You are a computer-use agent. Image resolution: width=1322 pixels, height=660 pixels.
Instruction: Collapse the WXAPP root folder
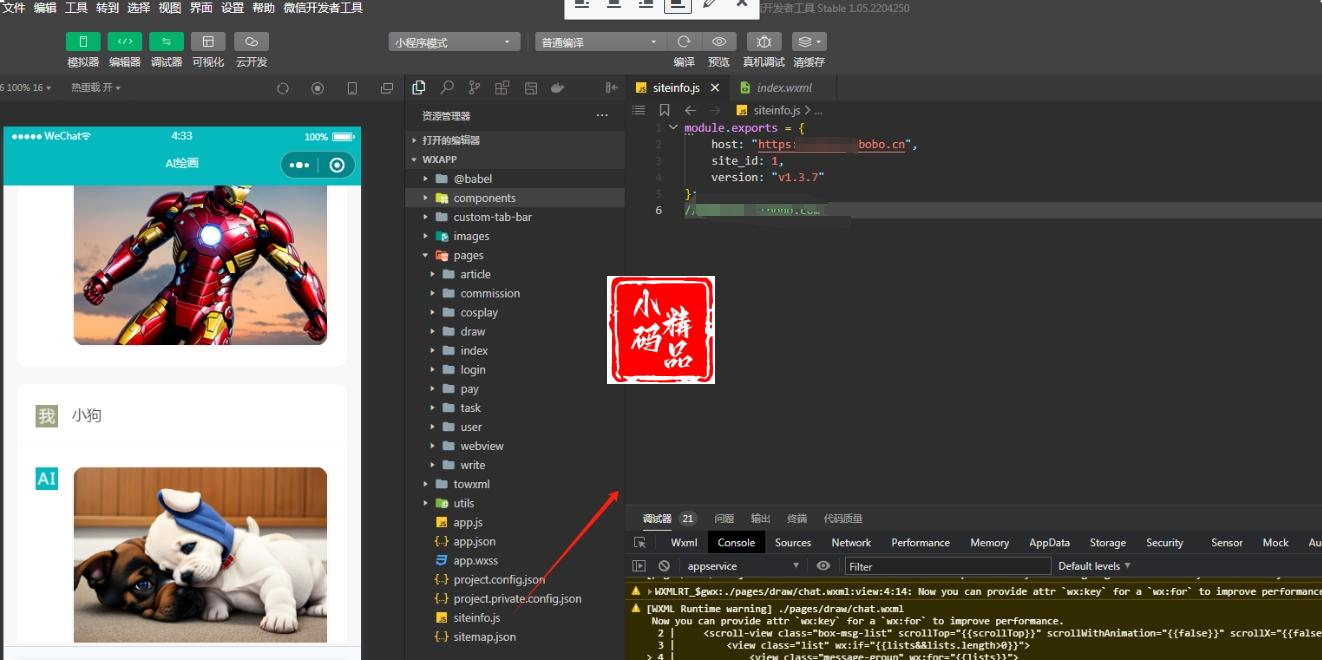pos(515,159)
